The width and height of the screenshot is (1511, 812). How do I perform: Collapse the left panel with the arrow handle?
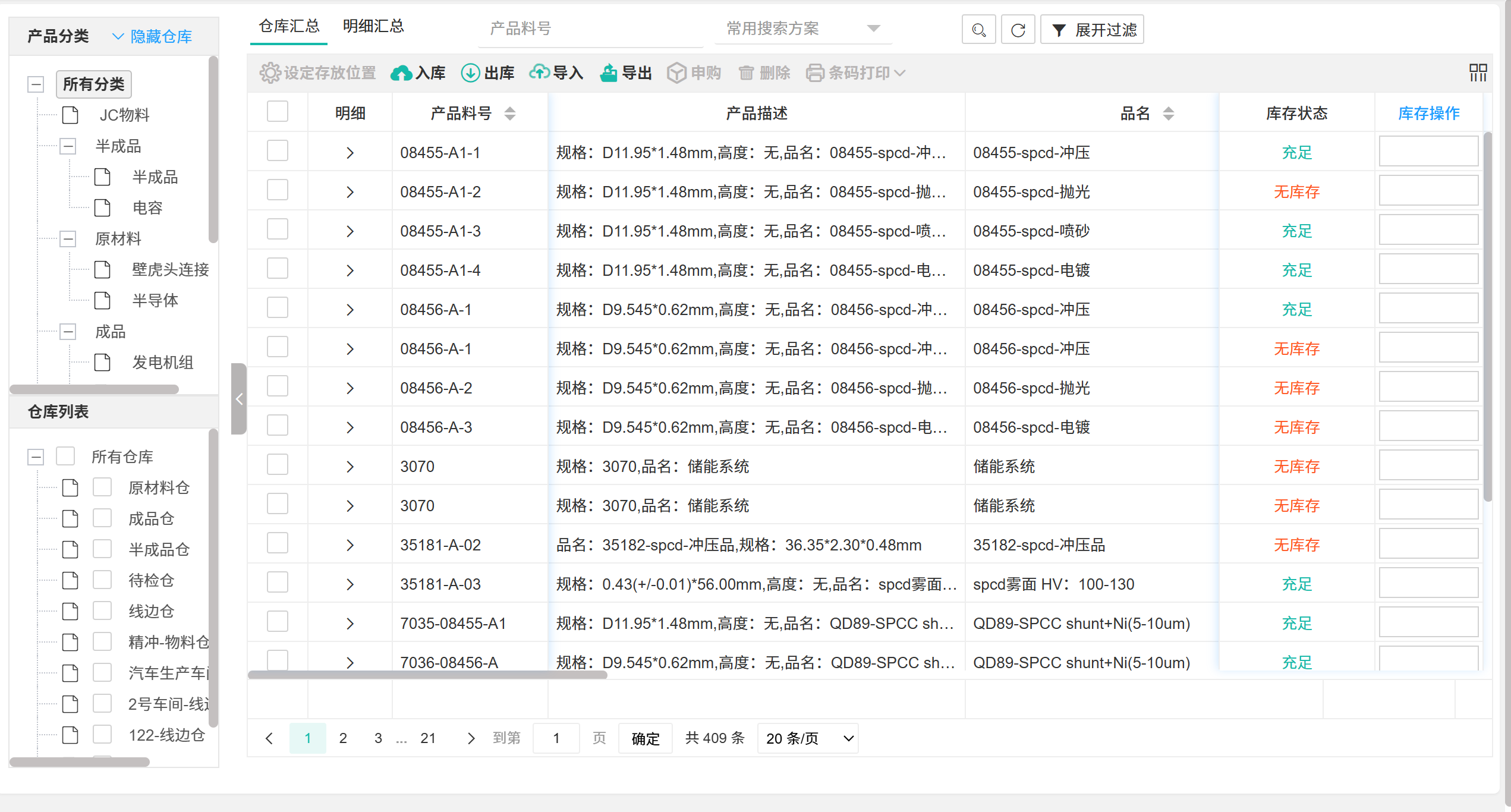pos(239,399)
